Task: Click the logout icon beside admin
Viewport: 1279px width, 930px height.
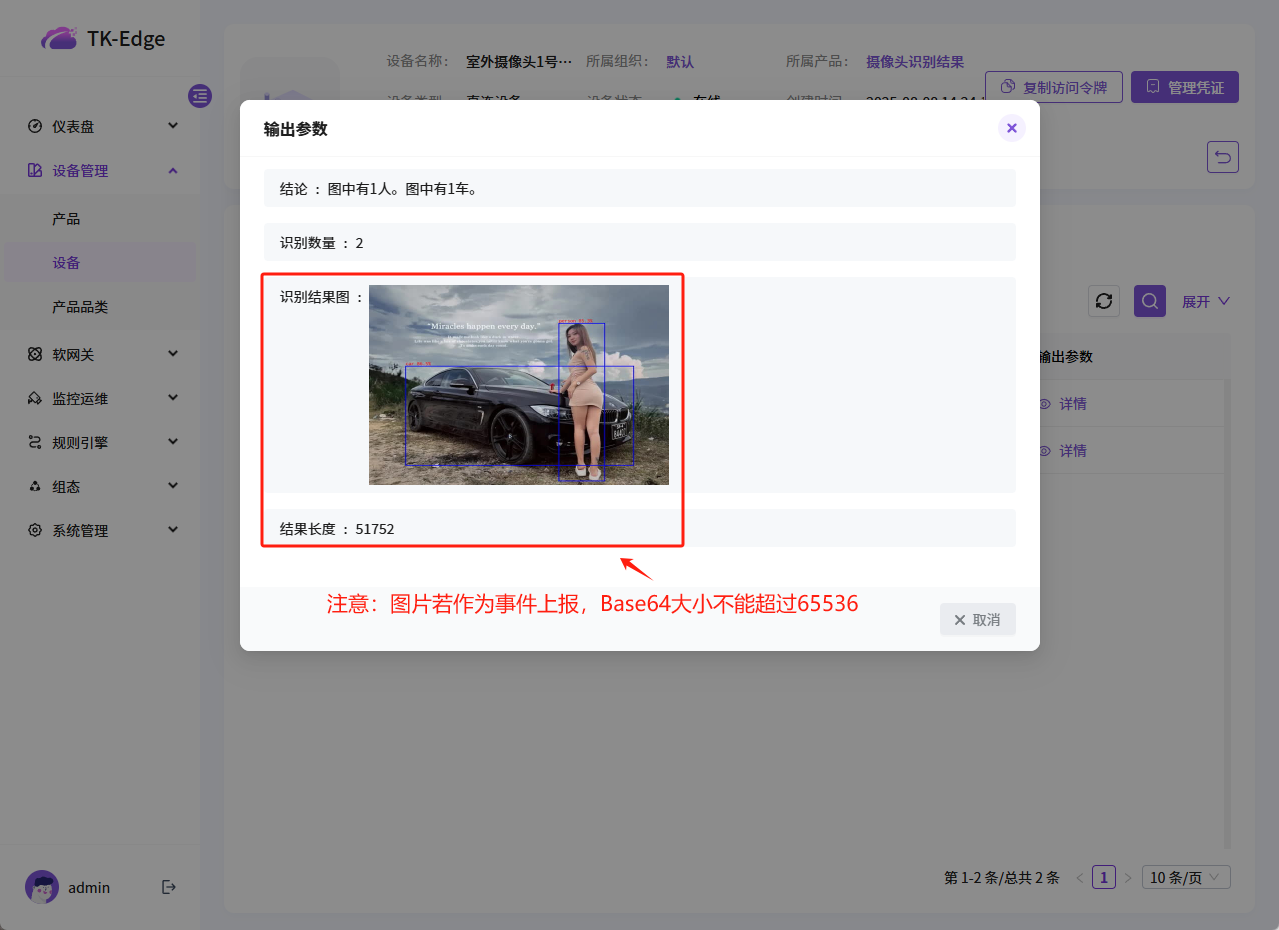Action: pos(169,887)
